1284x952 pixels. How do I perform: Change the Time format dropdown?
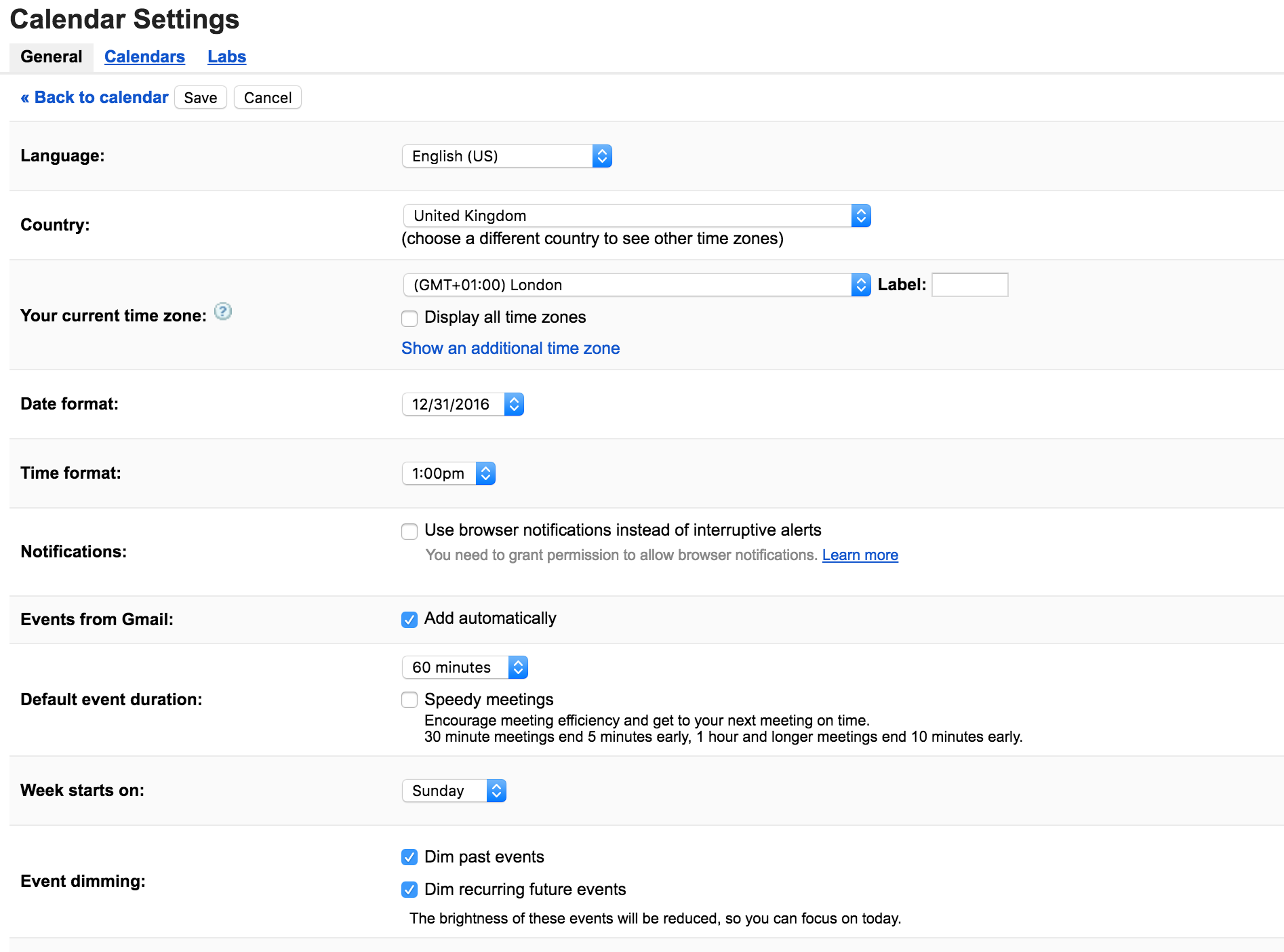pyautogui.click(x=449, y=473)
